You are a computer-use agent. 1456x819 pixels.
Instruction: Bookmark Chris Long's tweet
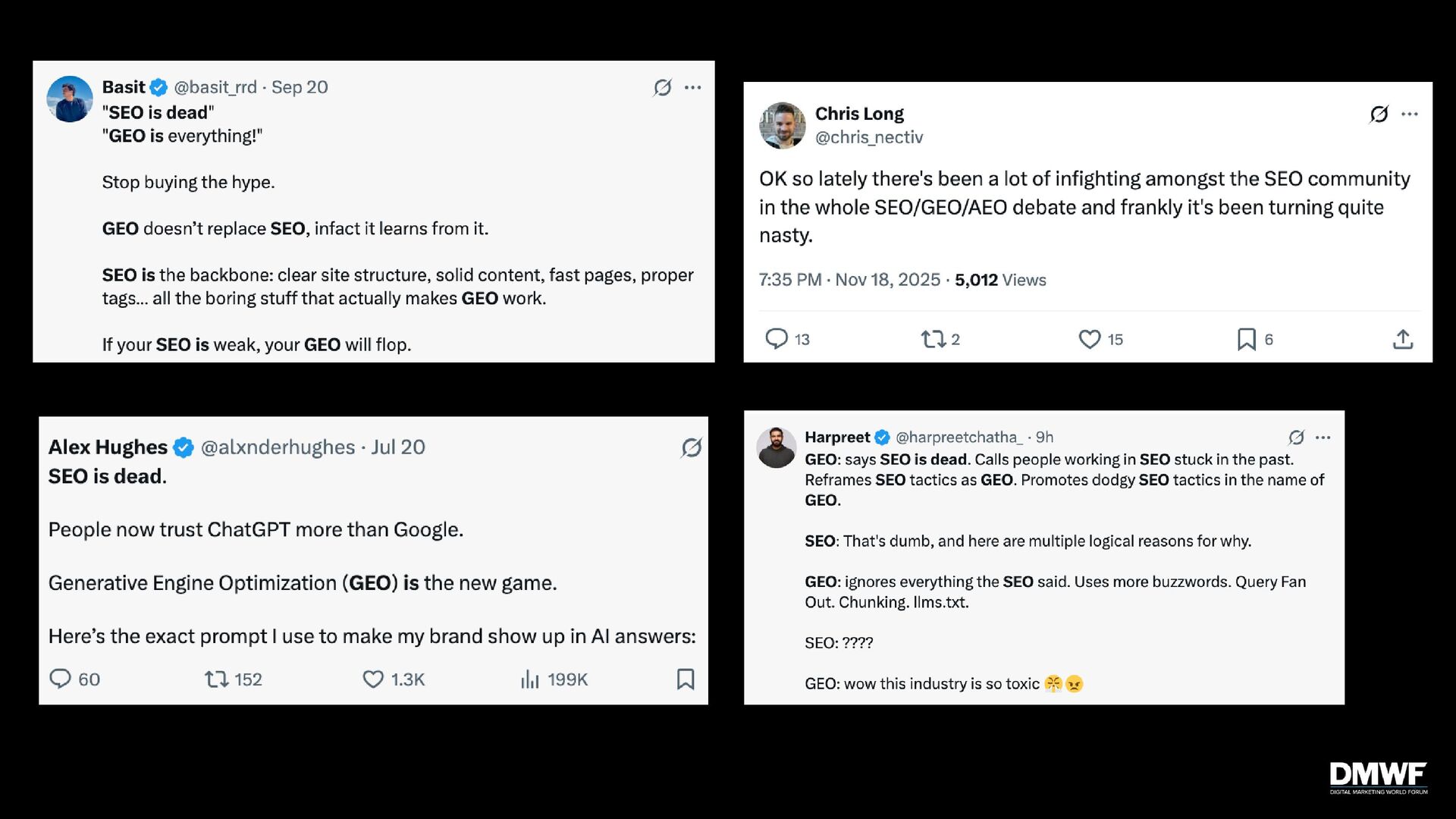[x=1246, y=339]
